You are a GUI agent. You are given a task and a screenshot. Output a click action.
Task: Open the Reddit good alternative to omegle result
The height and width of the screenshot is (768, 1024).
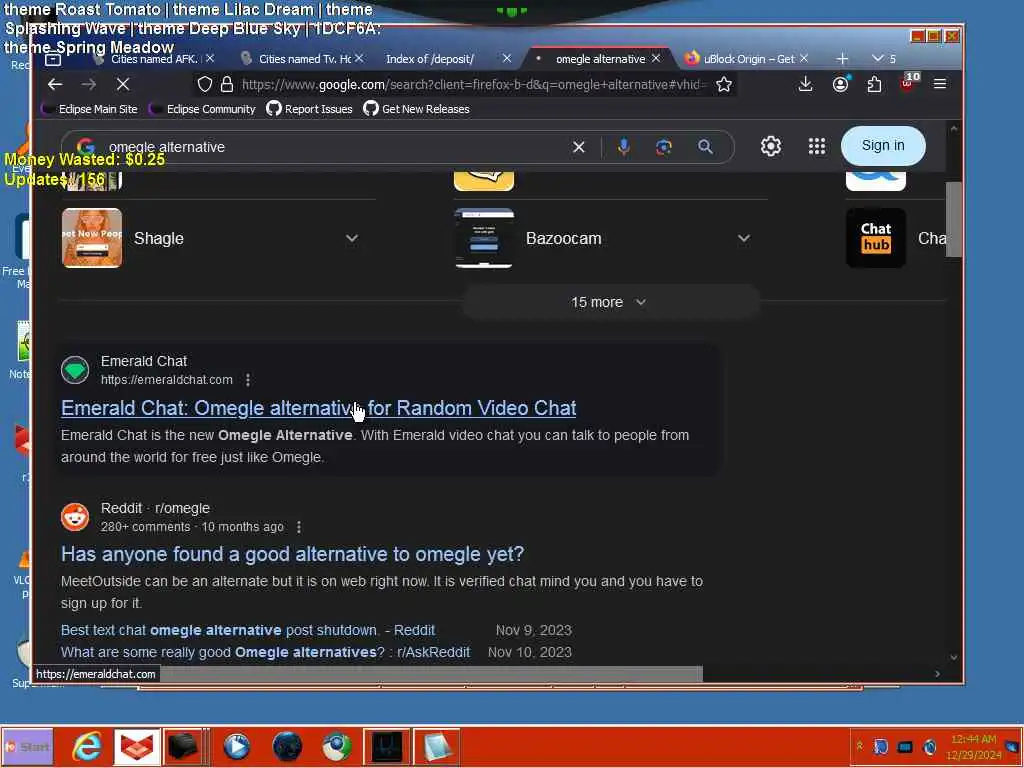click(x=293, y=554)
